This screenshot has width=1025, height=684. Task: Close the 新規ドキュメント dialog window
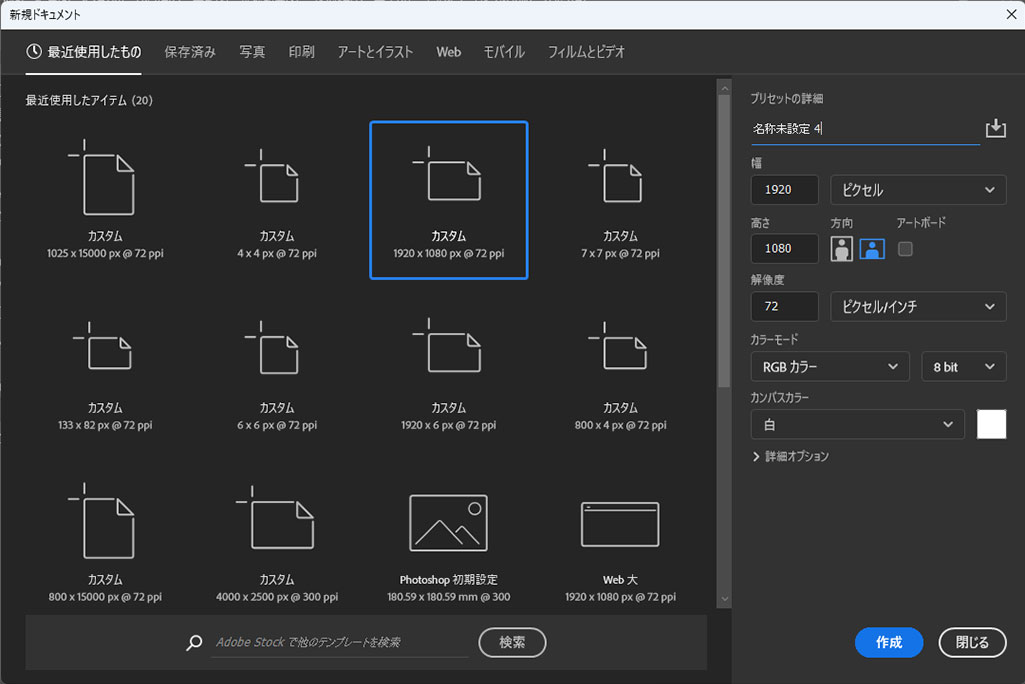(x=1011, y=14)
